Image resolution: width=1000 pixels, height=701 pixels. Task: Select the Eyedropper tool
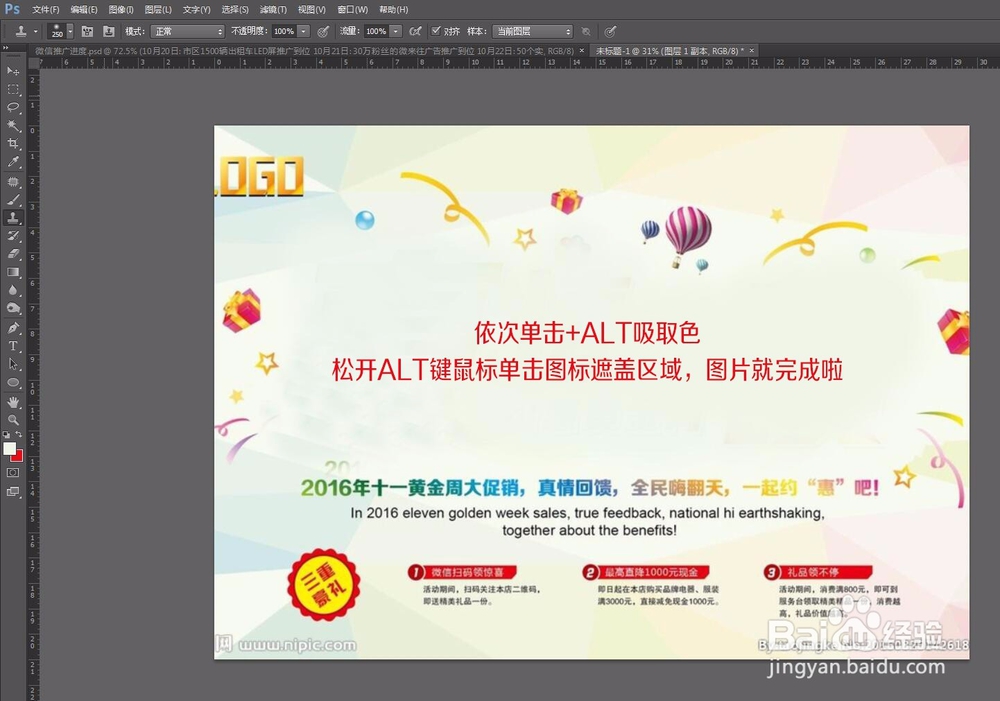click(x=13, y=162)
